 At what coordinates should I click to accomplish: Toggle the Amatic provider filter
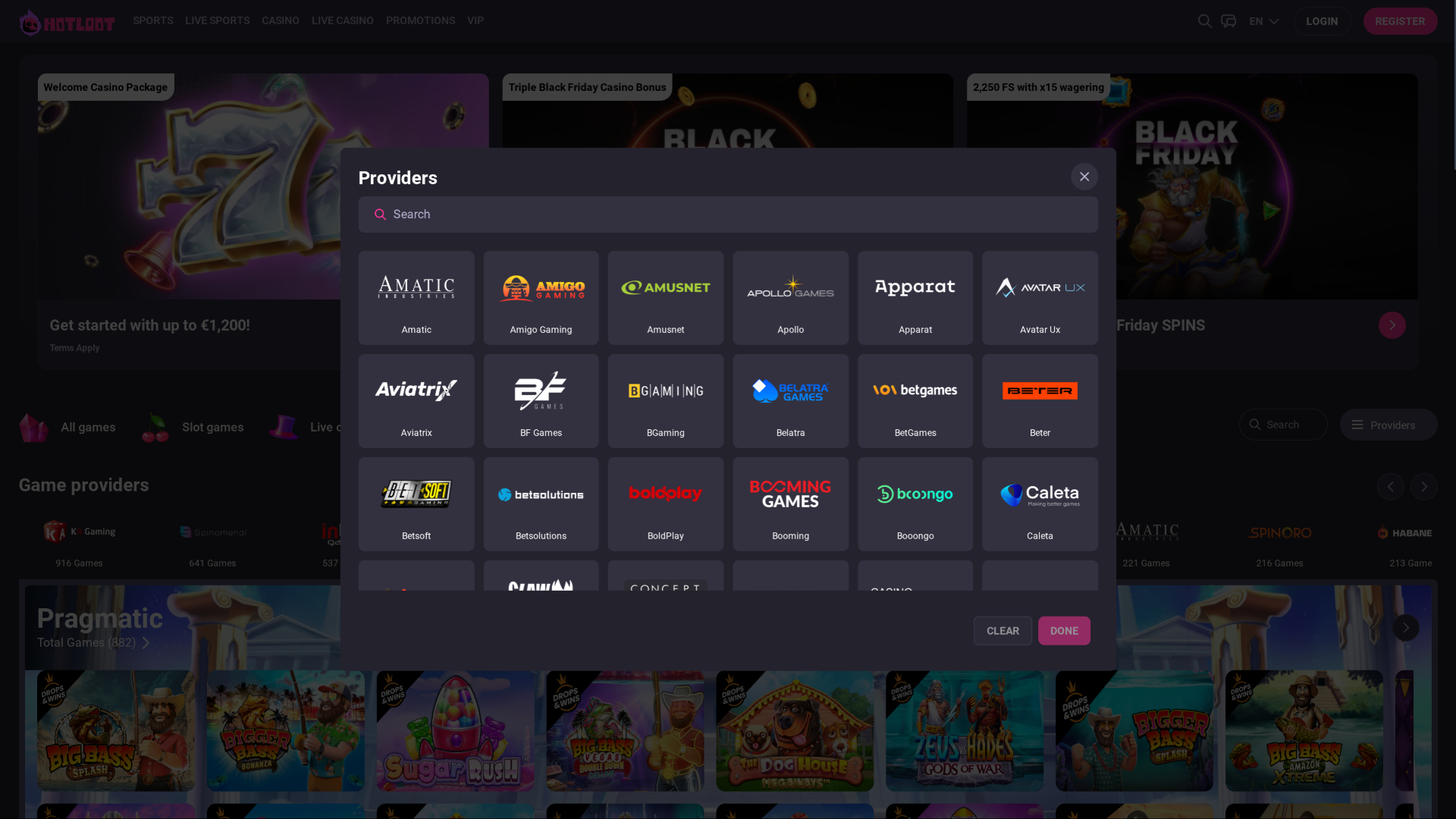pyautogui.click(x=416, y=297)
